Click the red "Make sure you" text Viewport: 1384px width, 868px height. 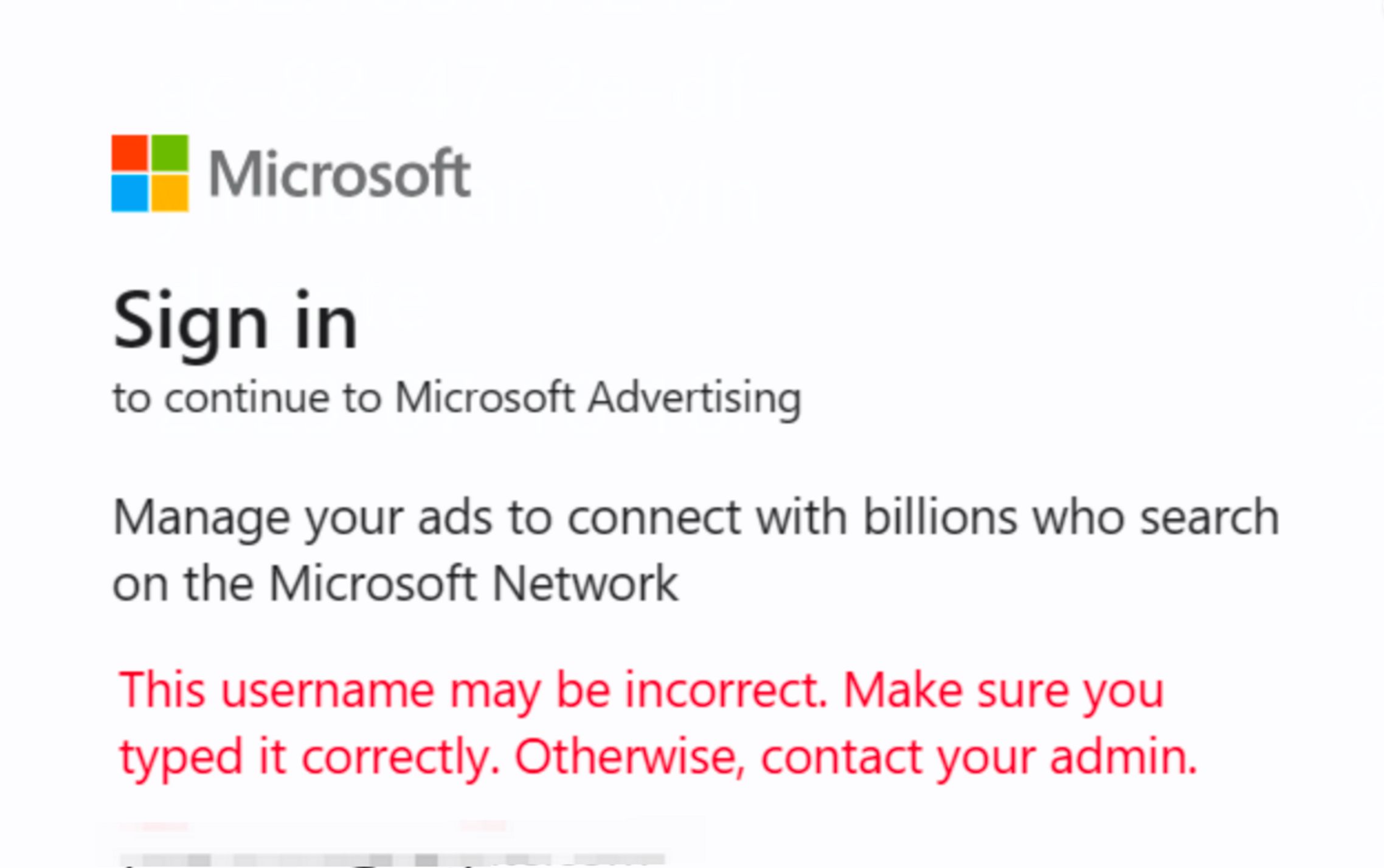[x=1003, y=691]
